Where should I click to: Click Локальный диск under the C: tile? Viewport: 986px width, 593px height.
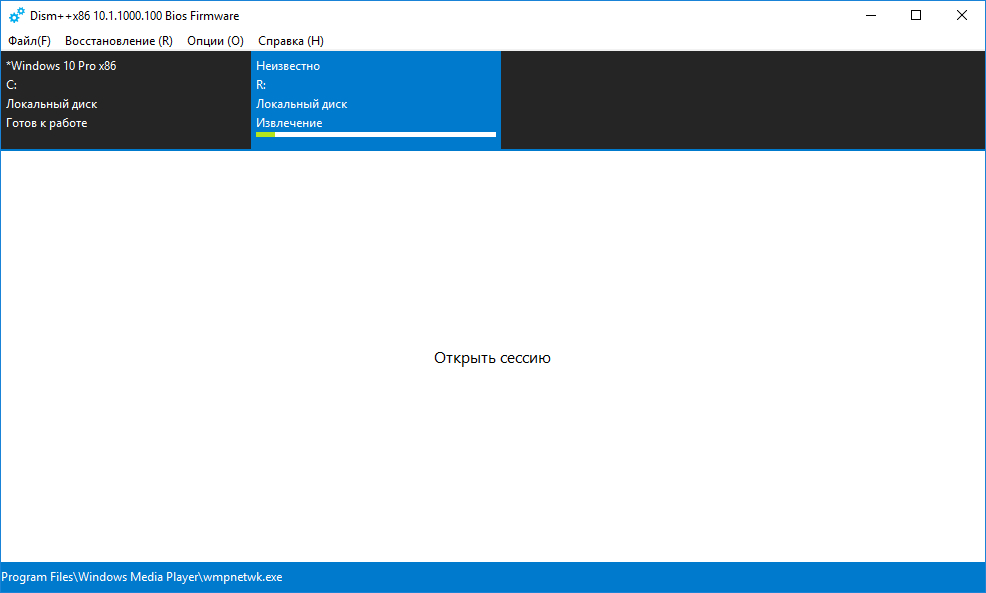pyautogui.click(x=52, y=104)
